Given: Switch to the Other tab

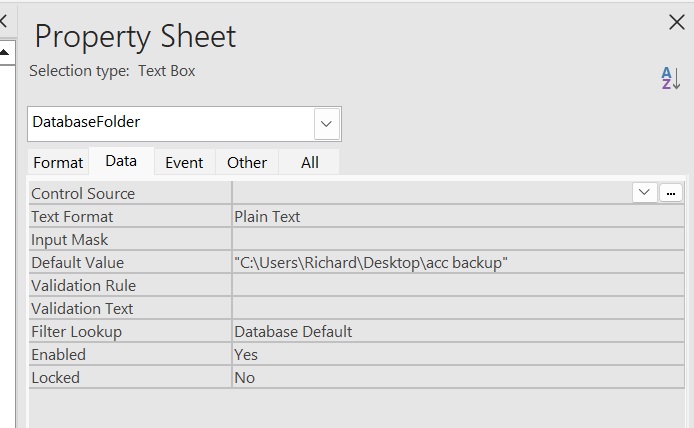Looking at the screenshot, I should click(247, 162).
